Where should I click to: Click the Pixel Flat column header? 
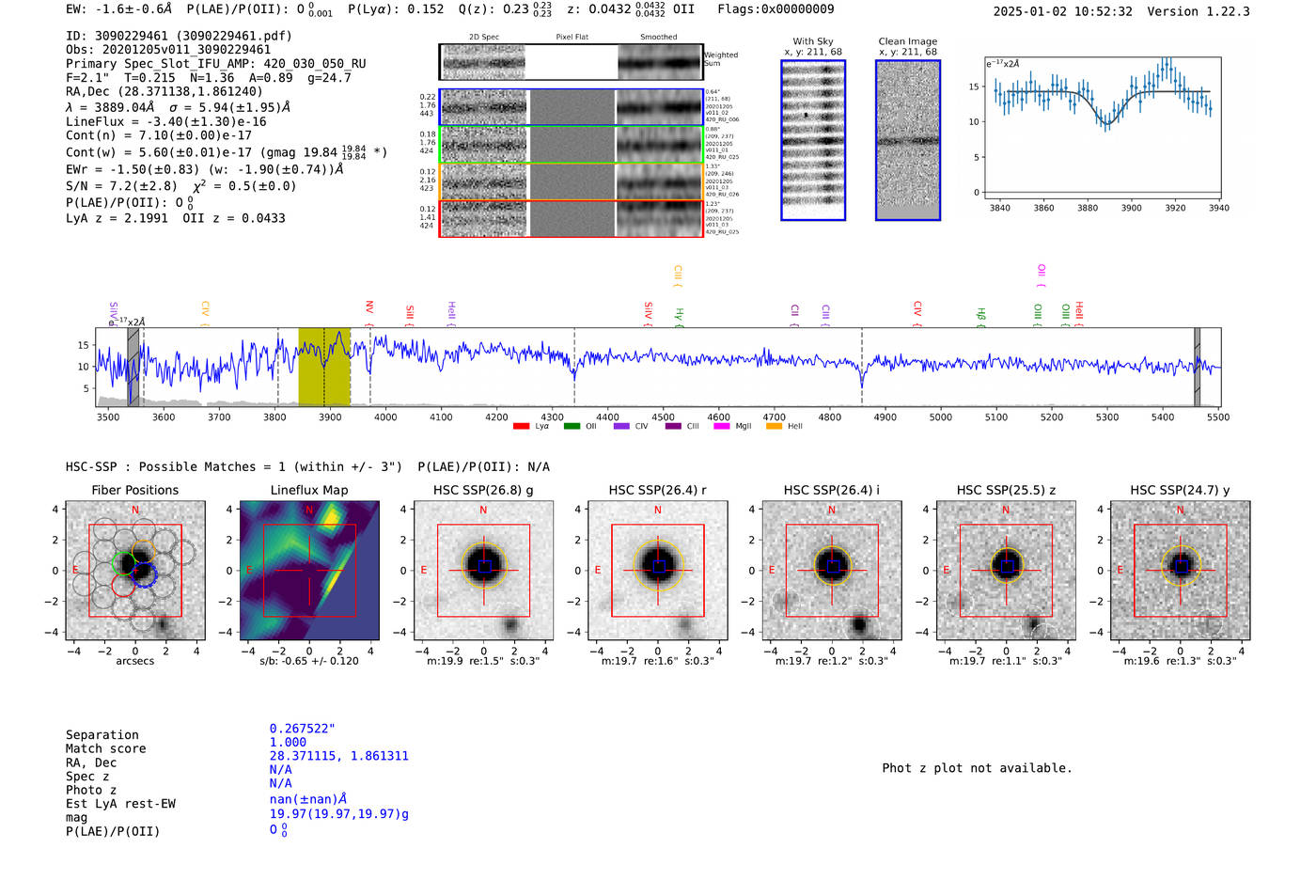572,38
